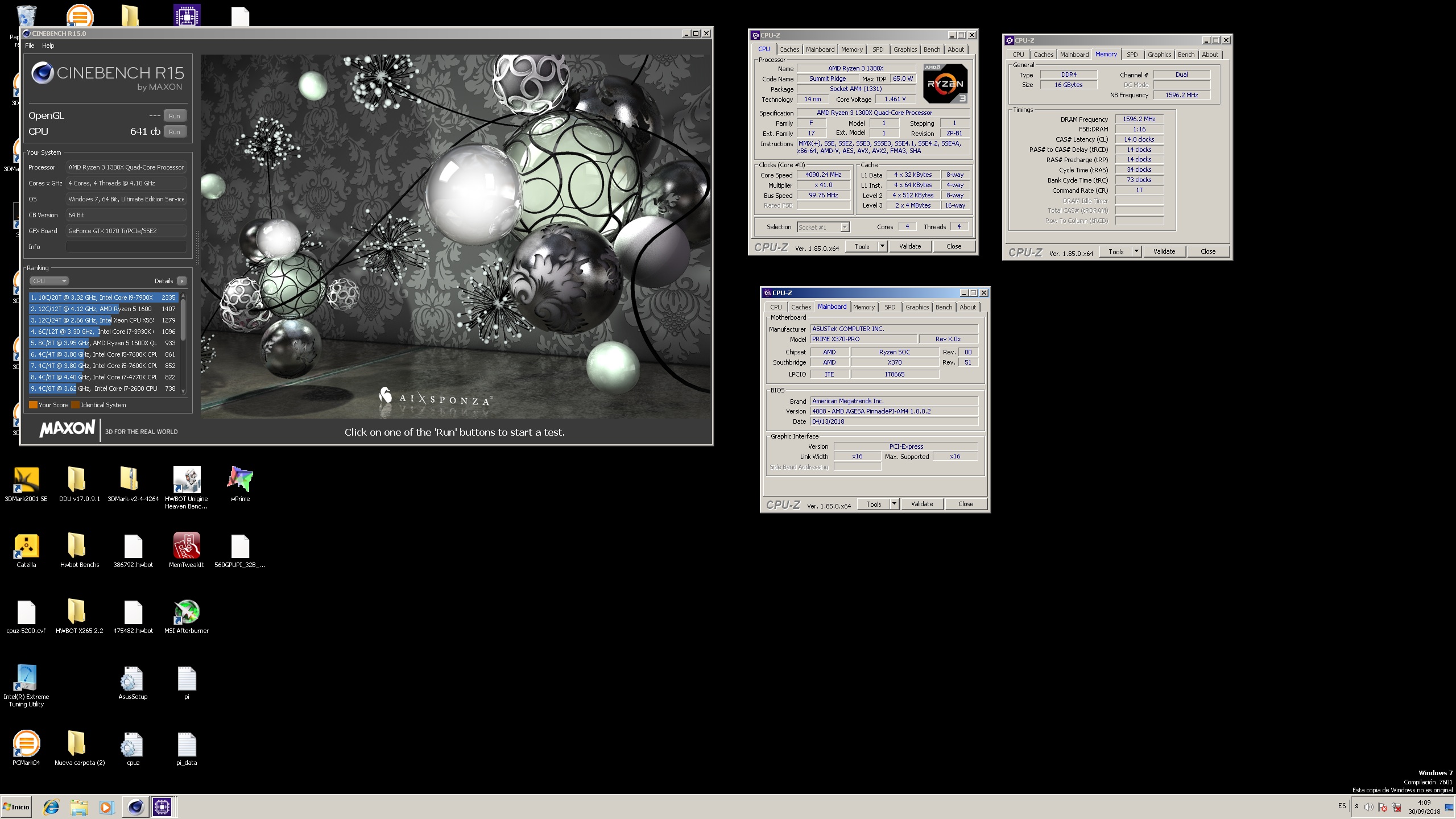Screen dimensions: 1456x819
Task: Click the PRIME X370-PRO model field
Action: pos(863,340)
